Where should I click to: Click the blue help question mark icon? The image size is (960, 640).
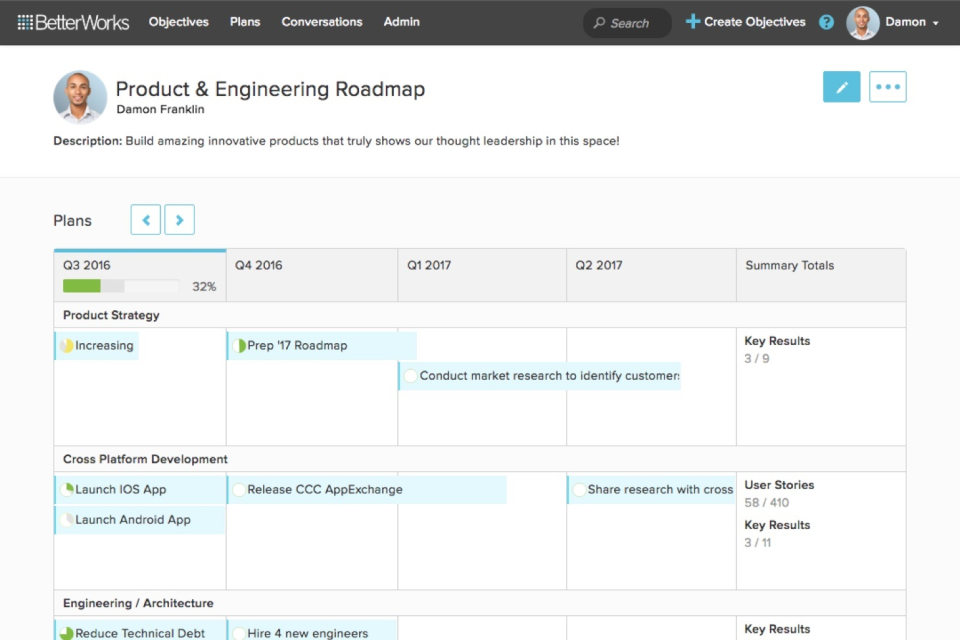coord(826,22)
